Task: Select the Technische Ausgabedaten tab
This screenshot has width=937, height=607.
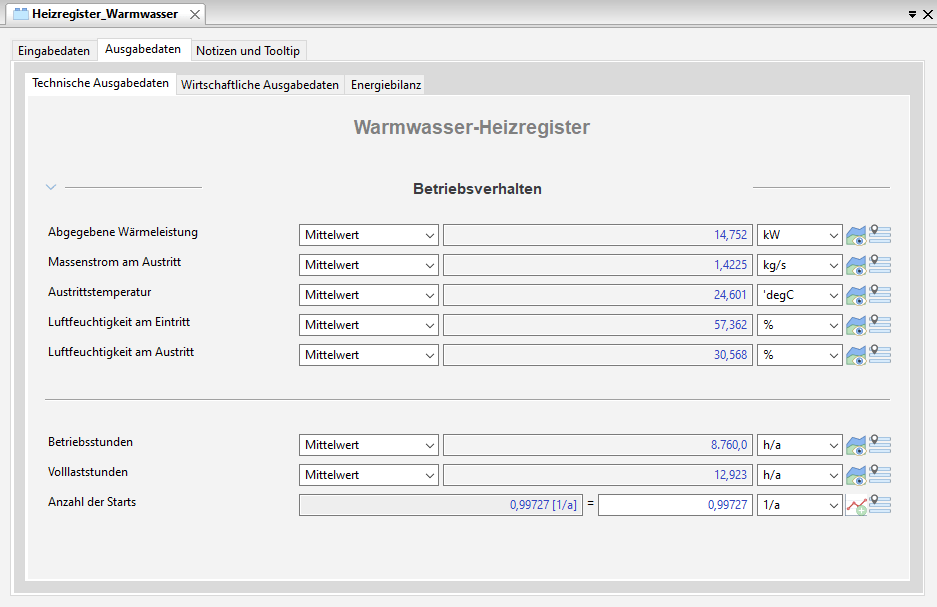Action: (100, 83)
